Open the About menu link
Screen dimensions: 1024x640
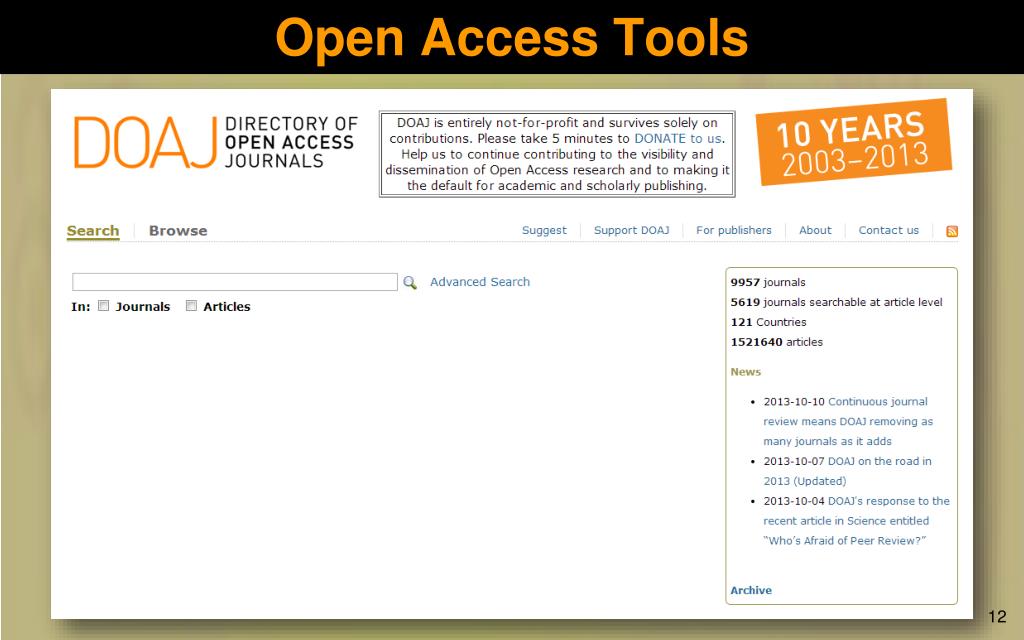click(x=815, y=230)
